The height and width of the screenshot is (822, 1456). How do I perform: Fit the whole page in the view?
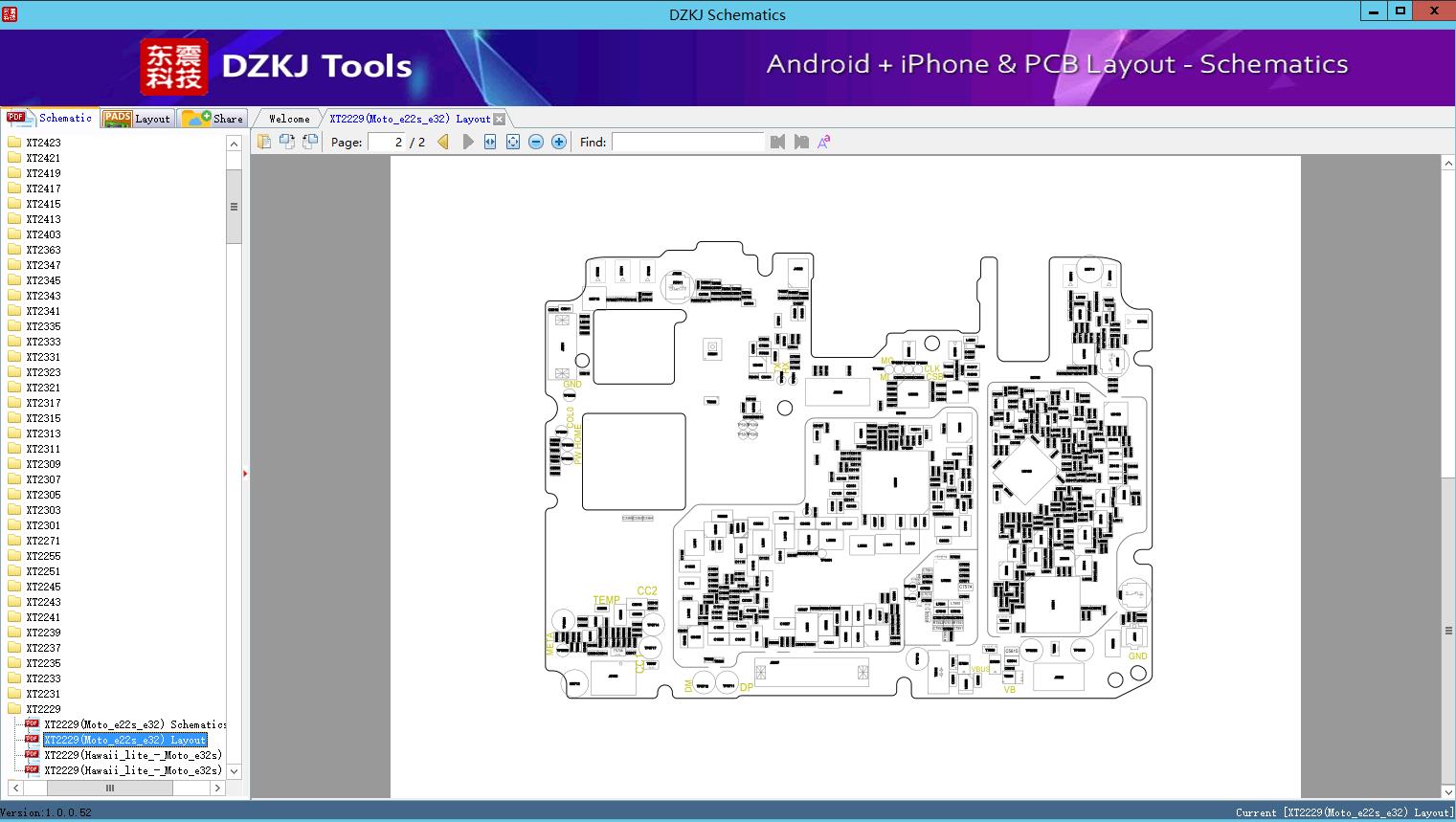click(x=513, y=142)
